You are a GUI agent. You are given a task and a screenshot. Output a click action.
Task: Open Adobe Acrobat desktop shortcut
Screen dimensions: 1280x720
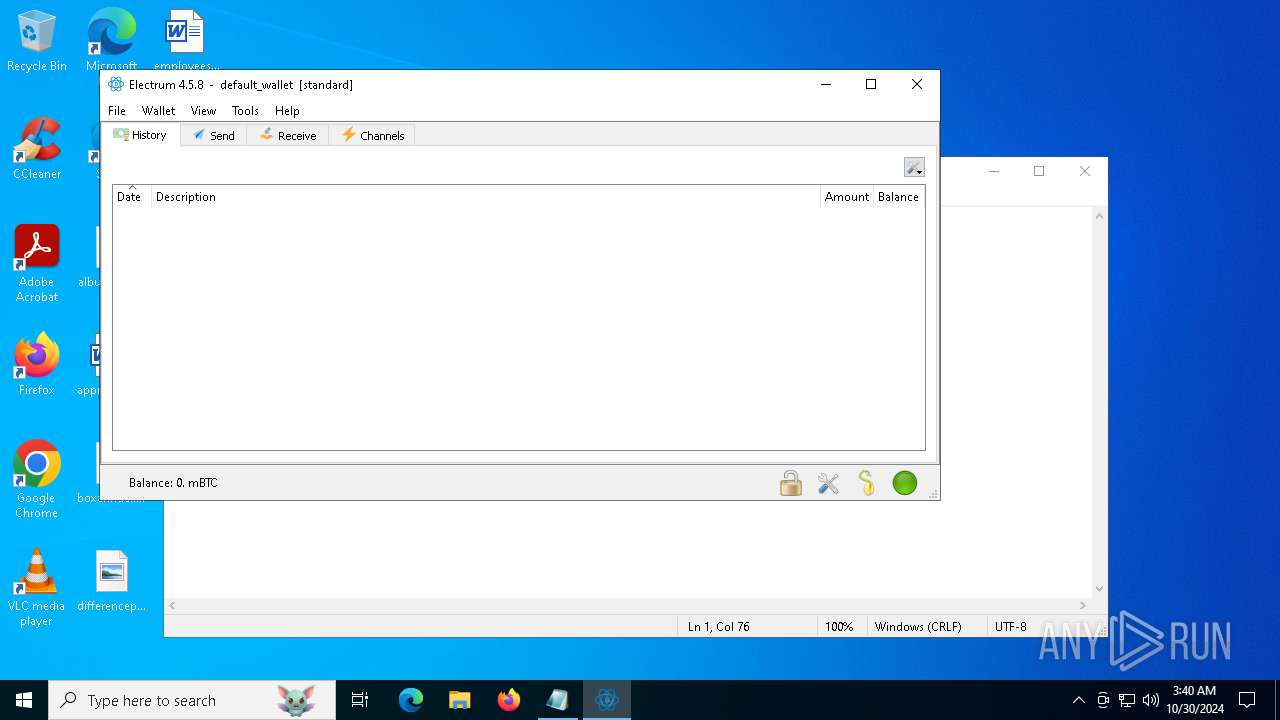pyautogui.click(x=37, y=264)
